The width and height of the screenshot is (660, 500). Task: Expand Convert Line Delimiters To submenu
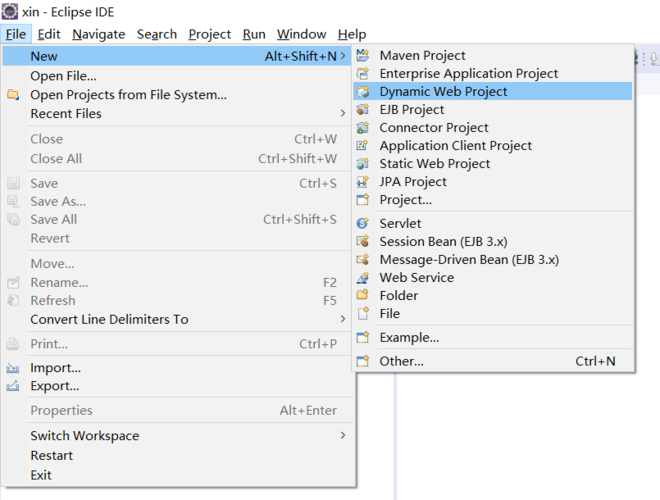pyautogui.click(x=343, y=319)
